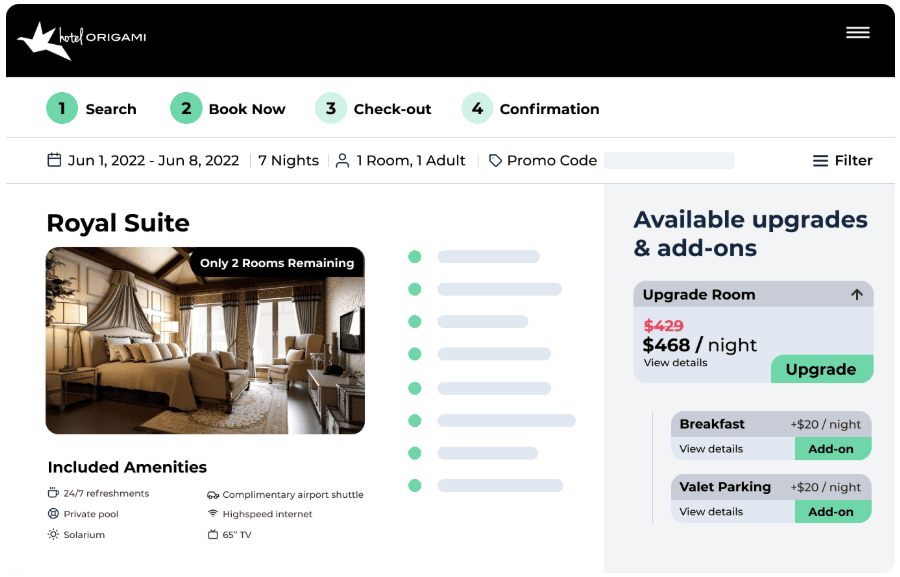Click the Promo Code input field
Screen dimensions: 900x577
coord(669,161)
